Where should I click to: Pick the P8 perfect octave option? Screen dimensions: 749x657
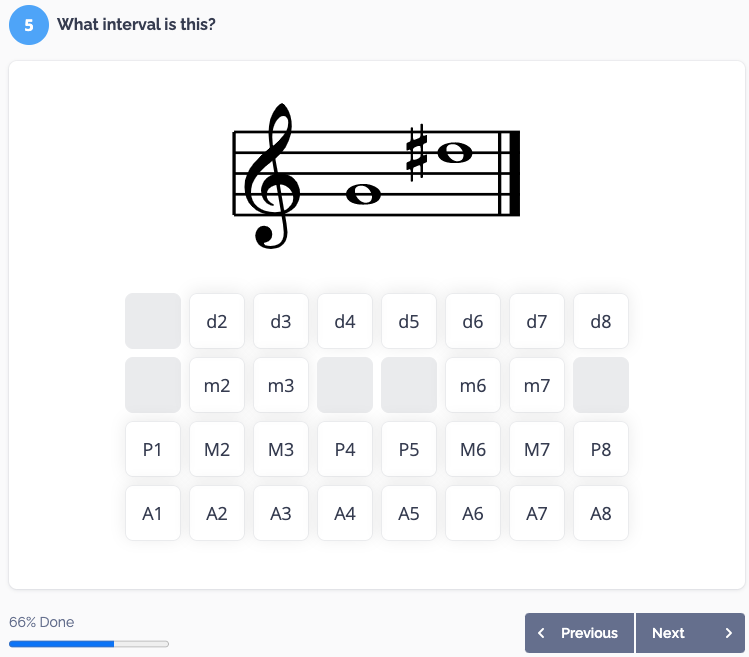(x=601, y=449)
